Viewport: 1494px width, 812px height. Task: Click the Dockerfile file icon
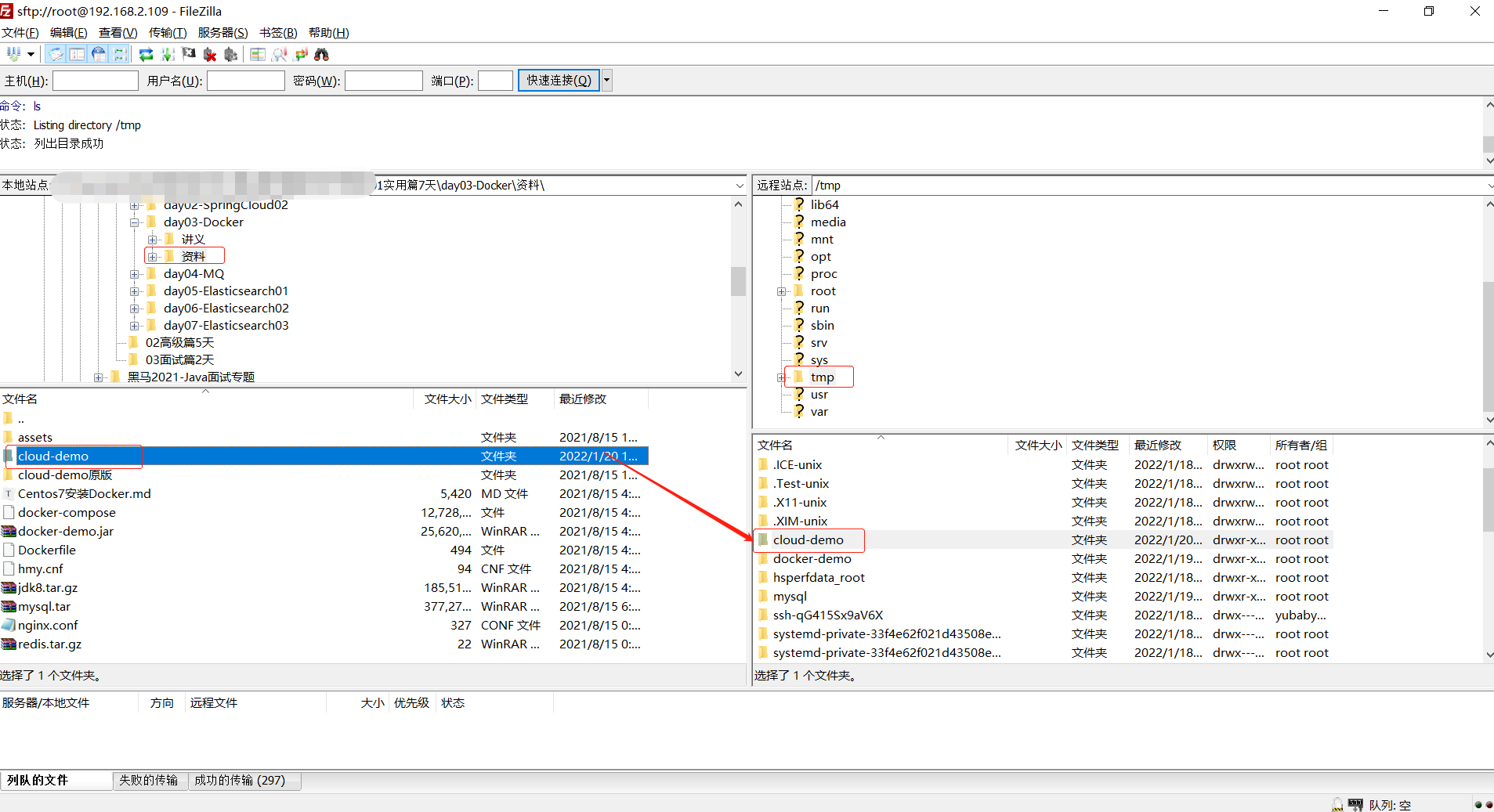pos(9,550)
